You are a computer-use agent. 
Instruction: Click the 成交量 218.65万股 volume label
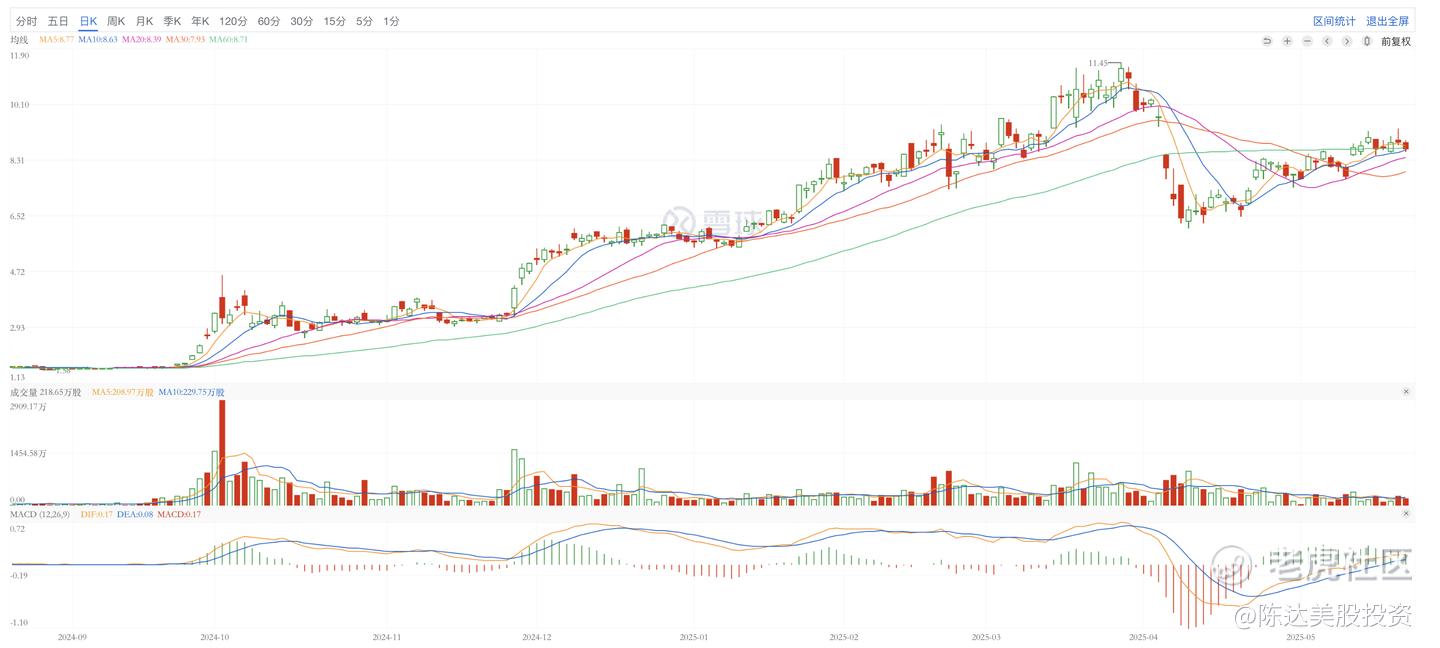coord(46,393)
